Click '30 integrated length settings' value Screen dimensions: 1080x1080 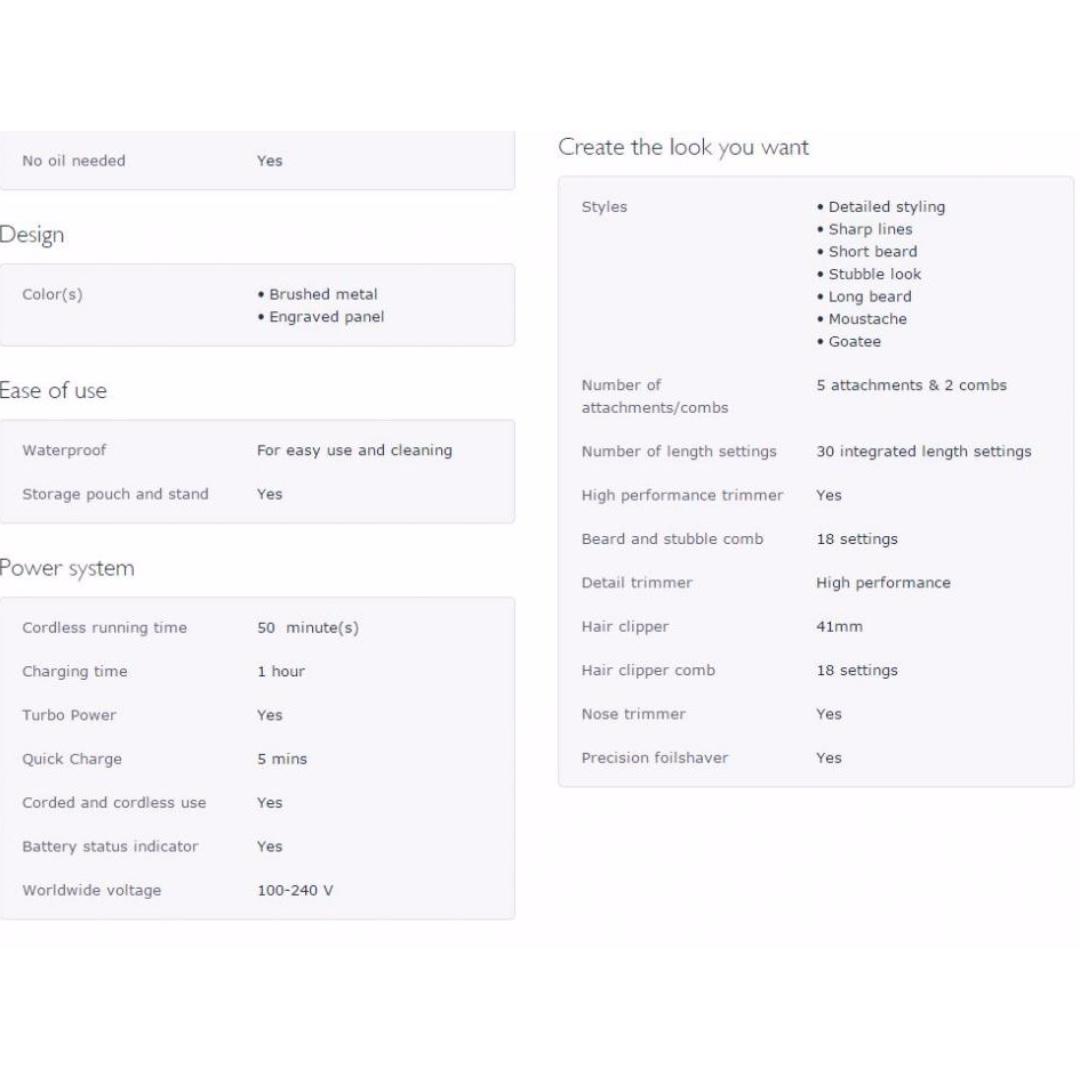[x=924, y=452]
